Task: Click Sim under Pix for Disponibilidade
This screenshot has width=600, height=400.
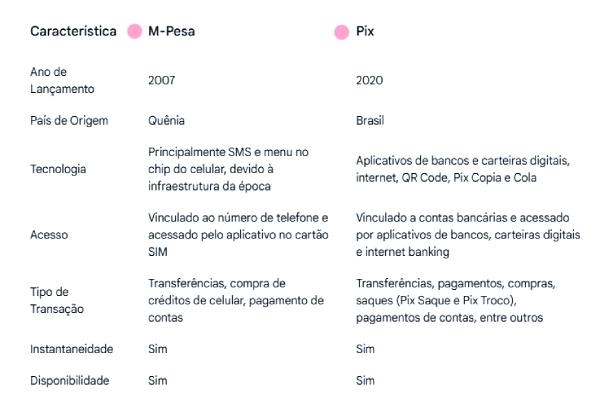Action: pos(365,380)
